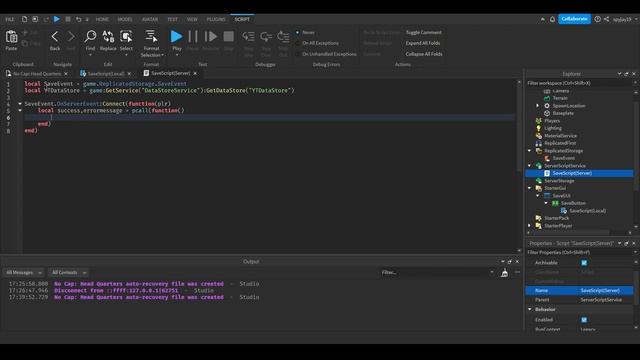Collapse the SaveButton tree node
640x360 pixels.
(546, 203)
